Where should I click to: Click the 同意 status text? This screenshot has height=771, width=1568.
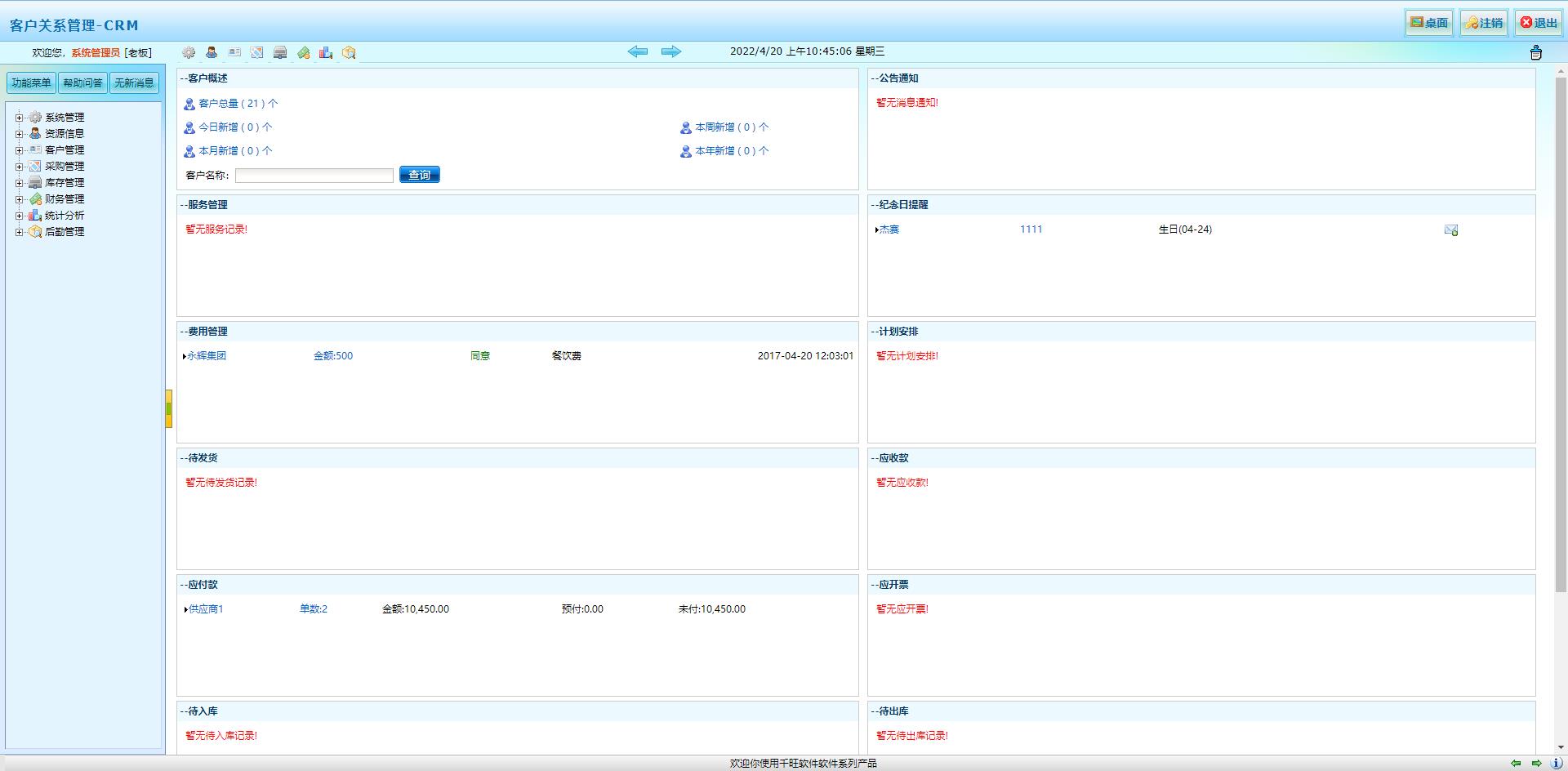click(480, 356)
